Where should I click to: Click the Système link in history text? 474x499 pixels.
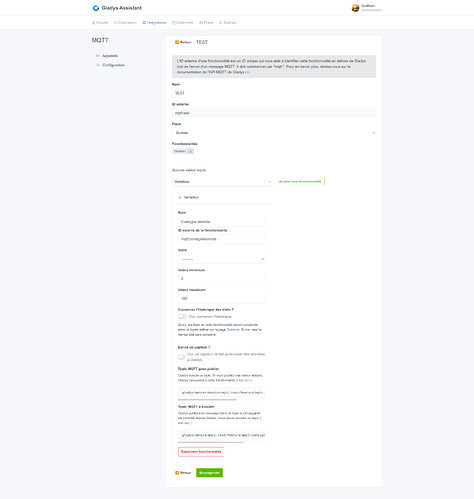coord(233,330)
